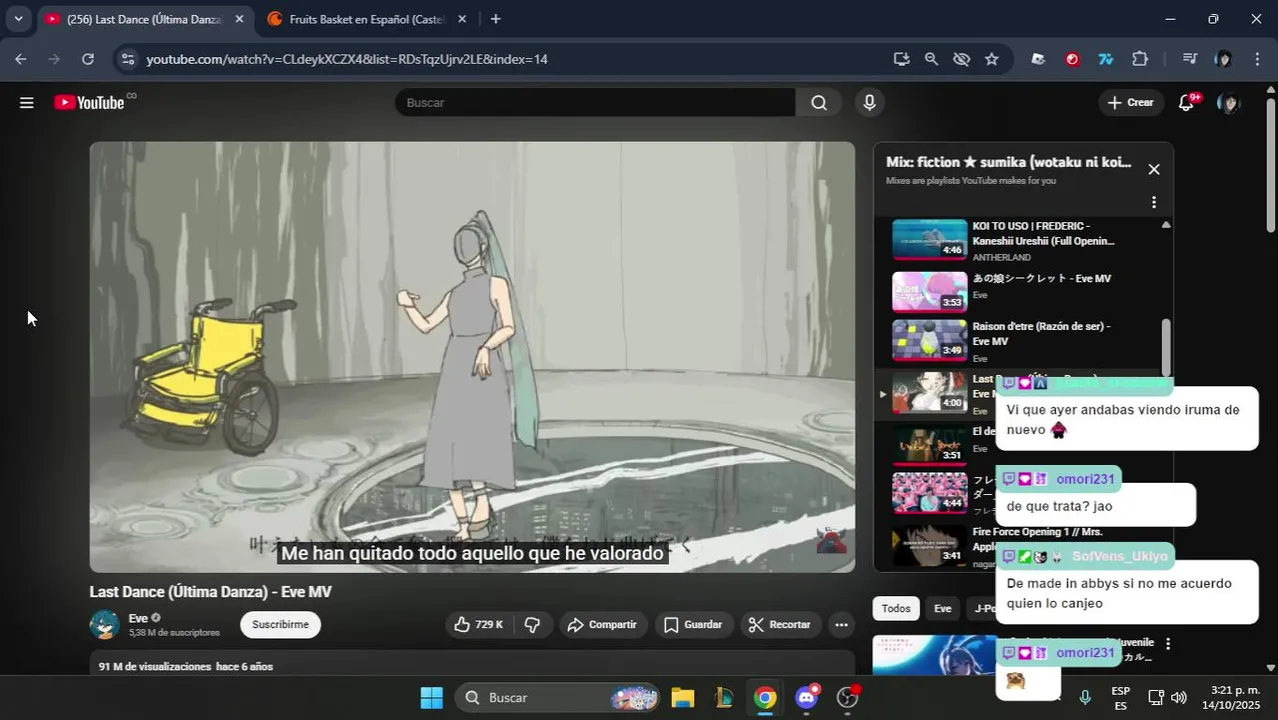This screenshot has width=1278, height=720.
Task: Click the playlist scroll-up arrow
Action: coord(1166,225)
